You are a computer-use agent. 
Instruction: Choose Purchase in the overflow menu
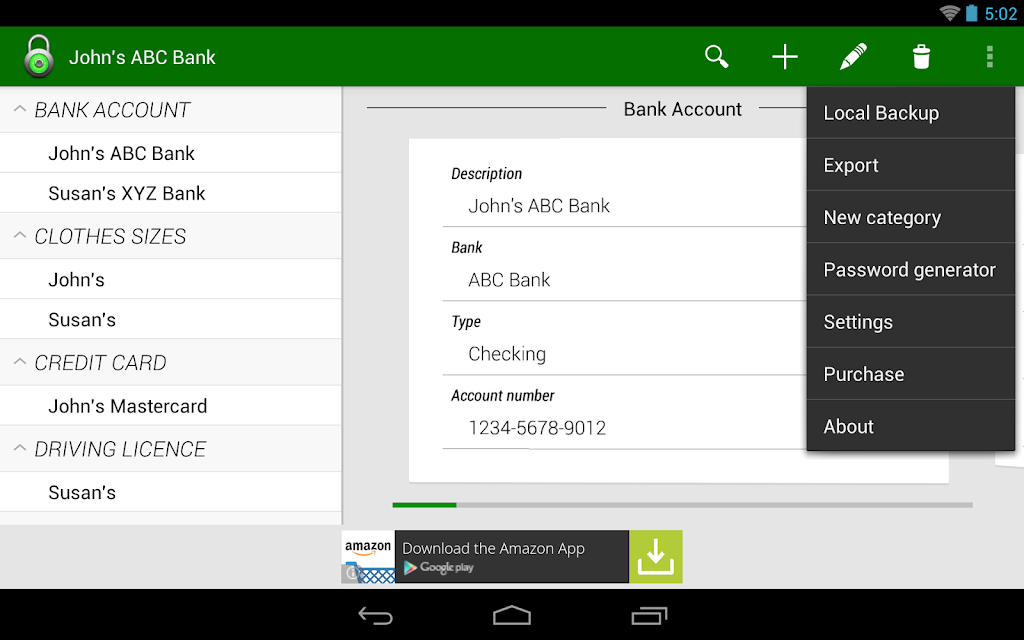tap(910, 374)
